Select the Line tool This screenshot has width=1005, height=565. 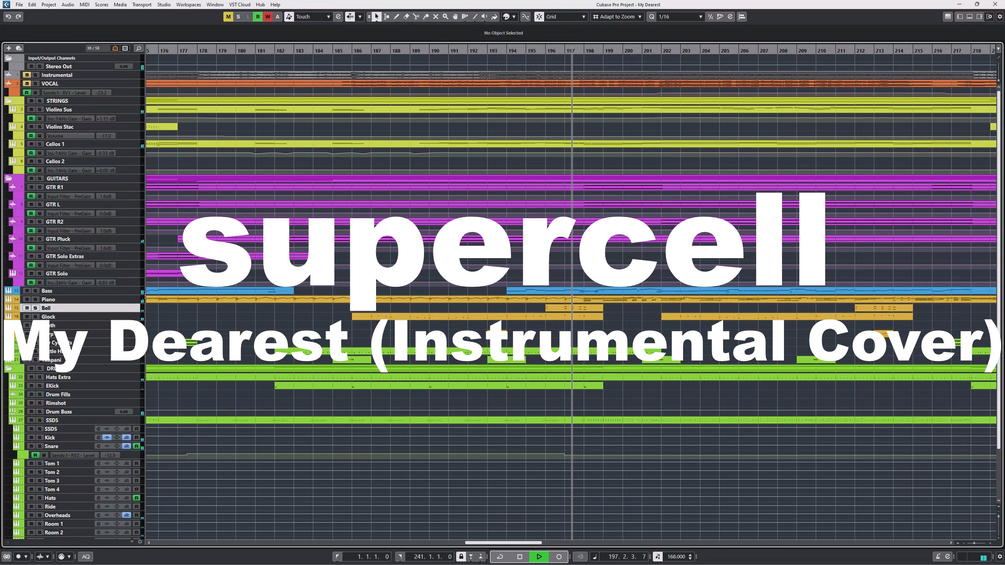click(x=475, y=17)
